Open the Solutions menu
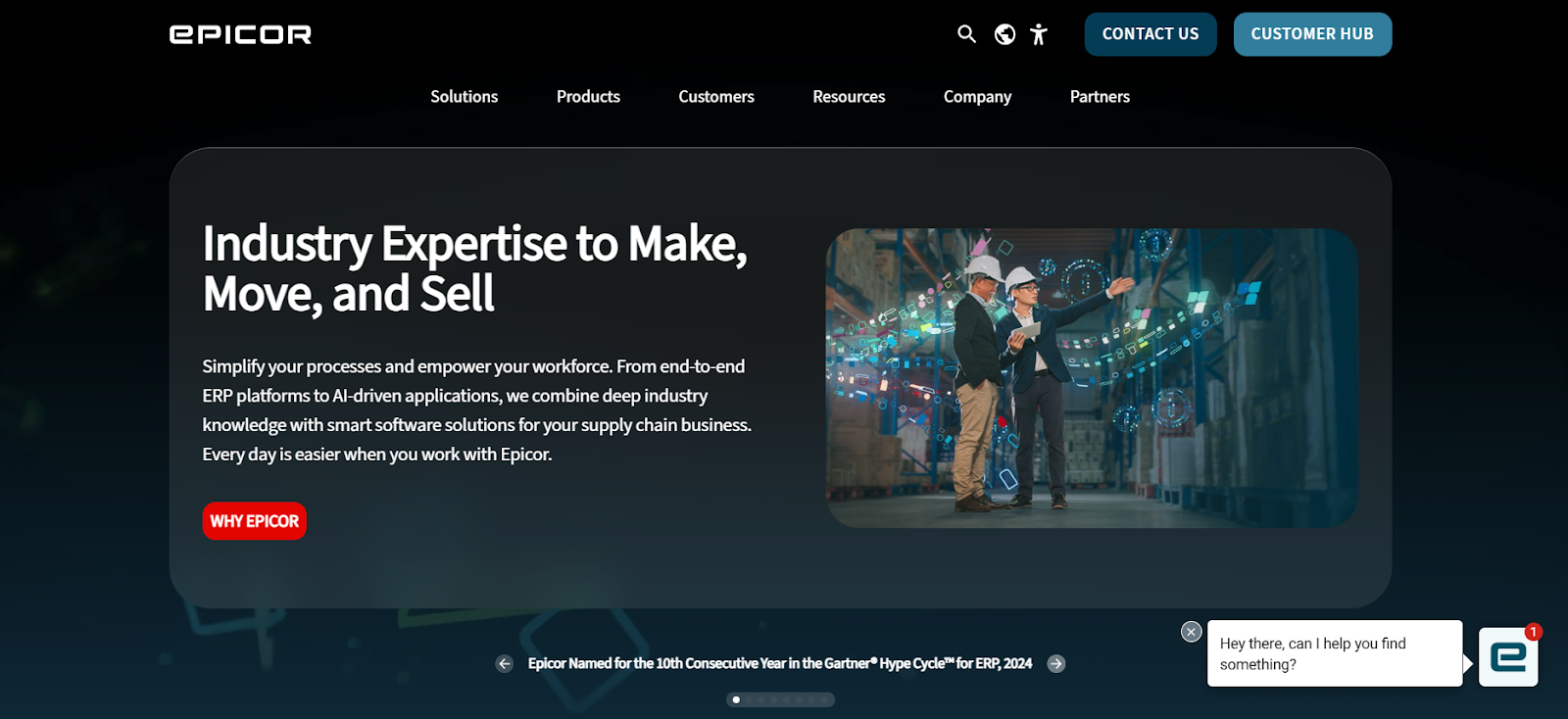This screenshot has height=719, width=1568. pyautogui.click(x=465, y=97)
